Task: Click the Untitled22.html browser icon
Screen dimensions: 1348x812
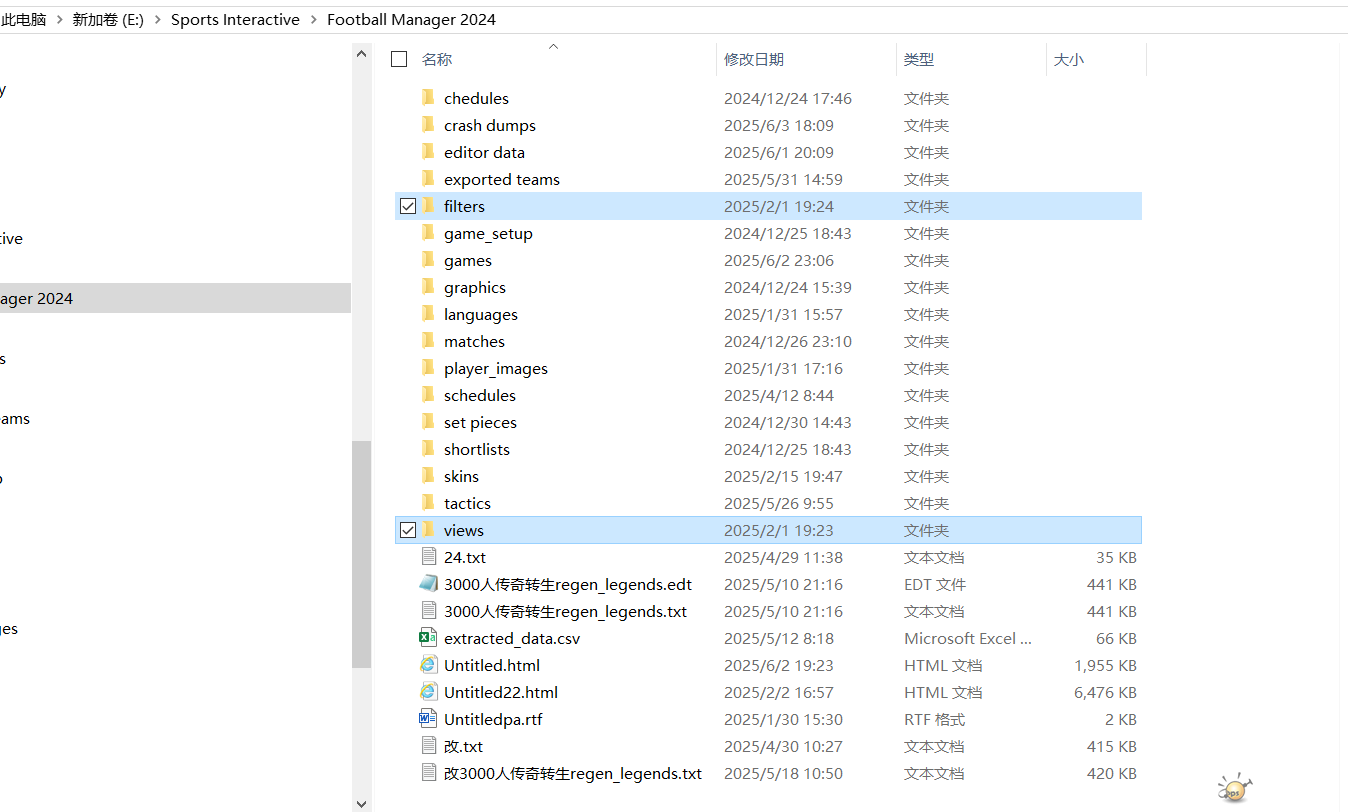Action: pos(428,692)
